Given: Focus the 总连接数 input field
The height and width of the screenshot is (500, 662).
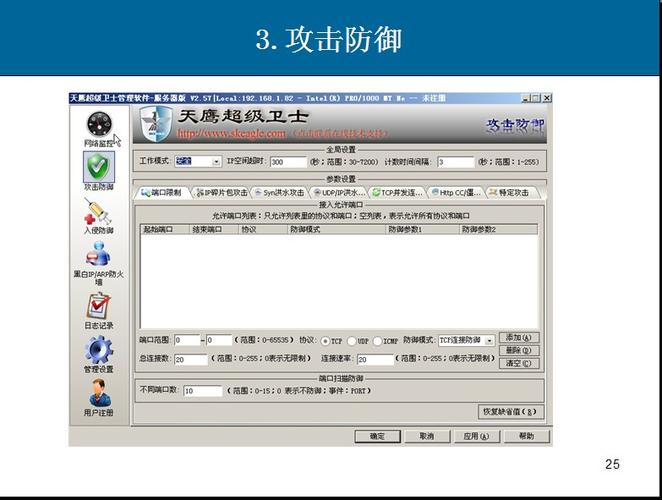Looking at the screenshot, I should click(x=191, y=359).
